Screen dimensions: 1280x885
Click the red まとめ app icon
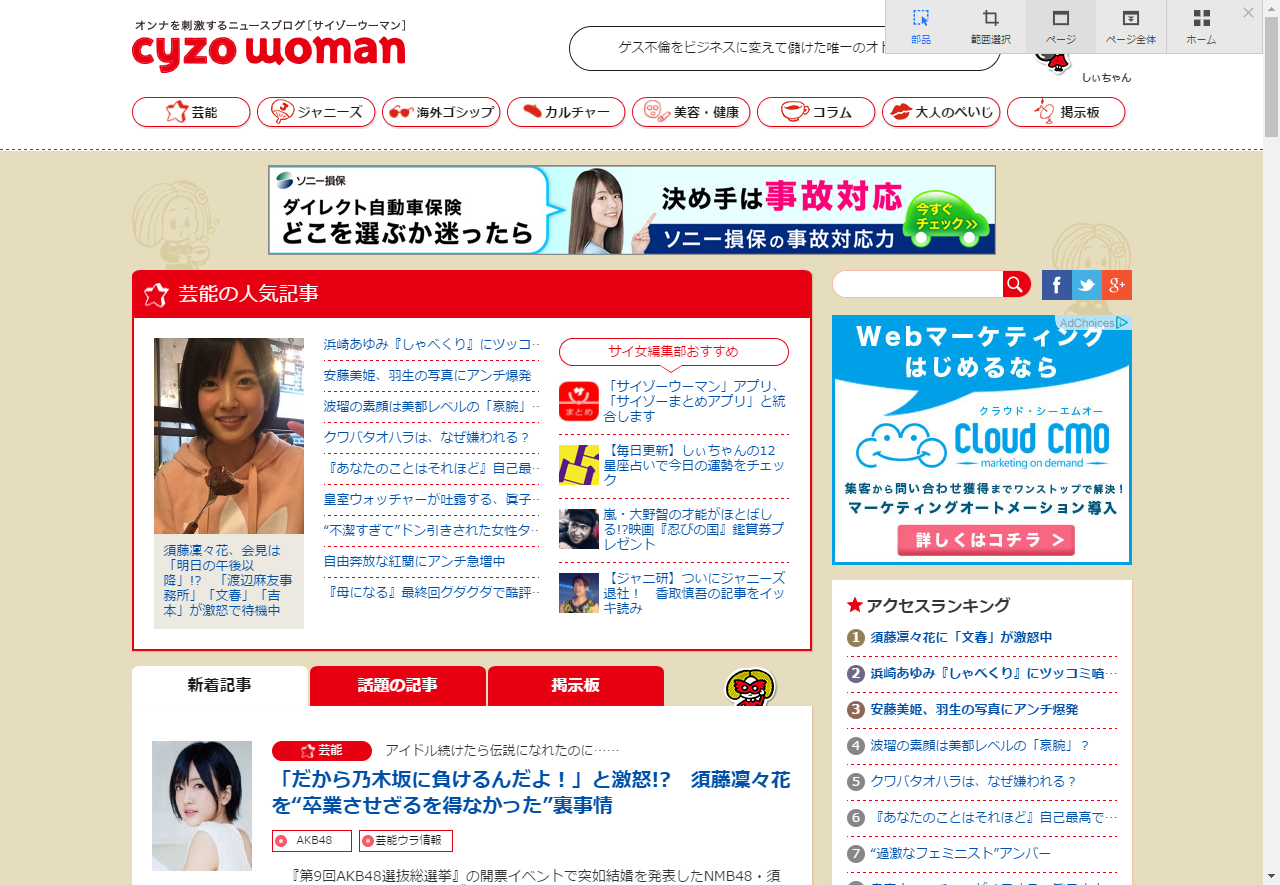pos(579,401)
